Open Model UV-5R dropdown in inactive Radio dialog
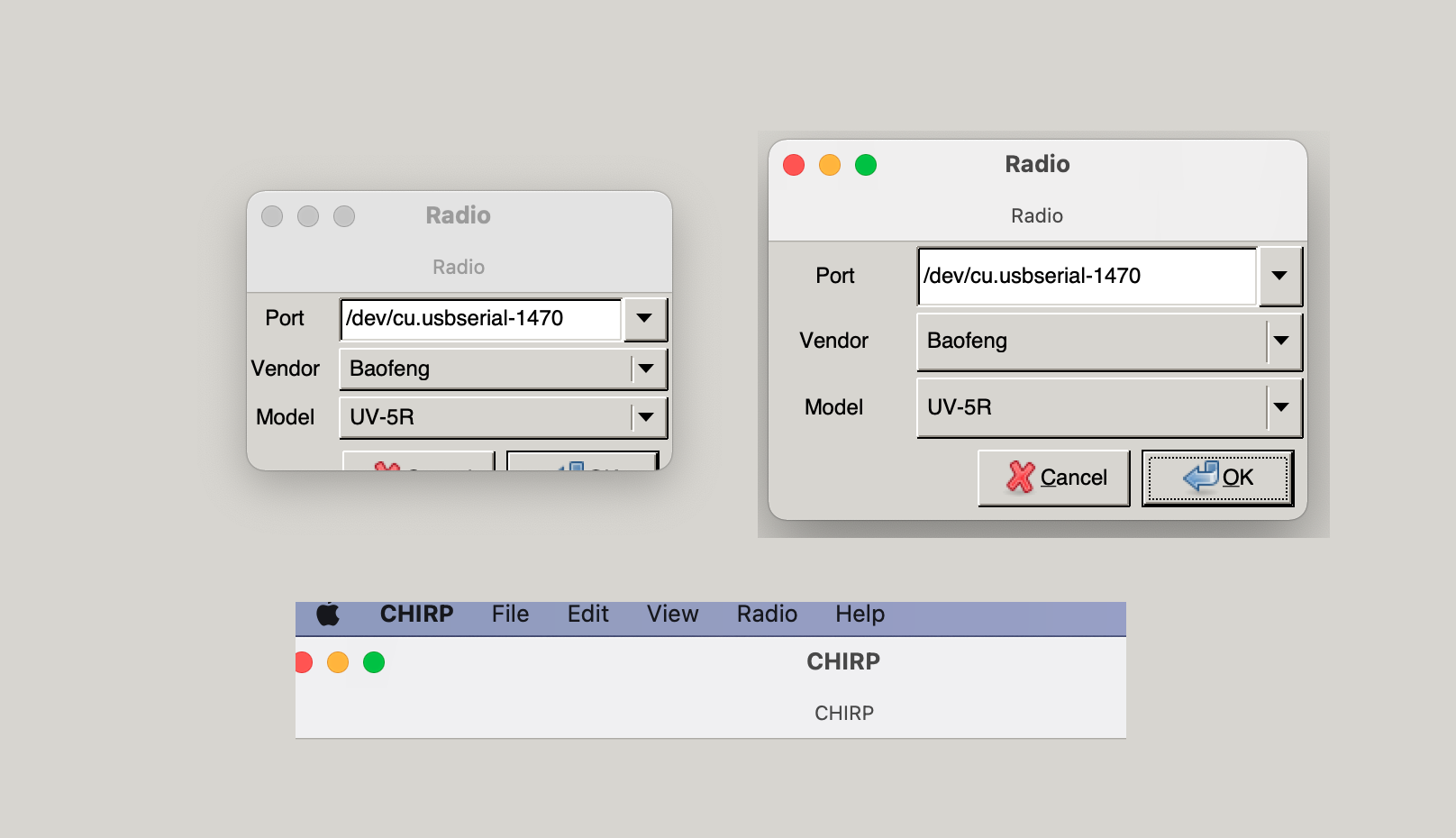The height and width of the screenshot is (838, 1456). pyautogui.click(x=503, y=417)
